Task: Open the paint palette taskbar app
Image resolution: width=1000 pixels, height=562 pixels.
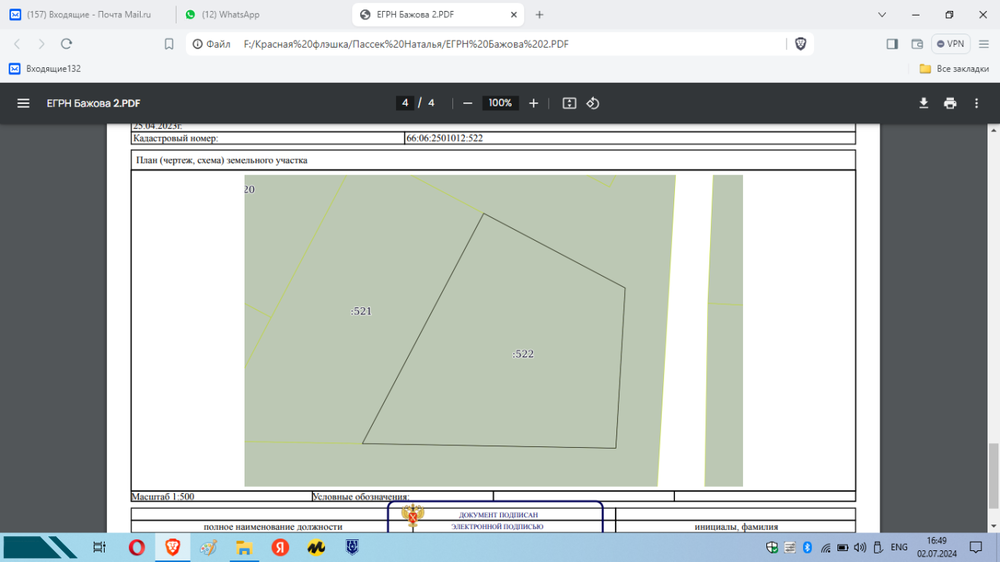Action: [208, 547]
